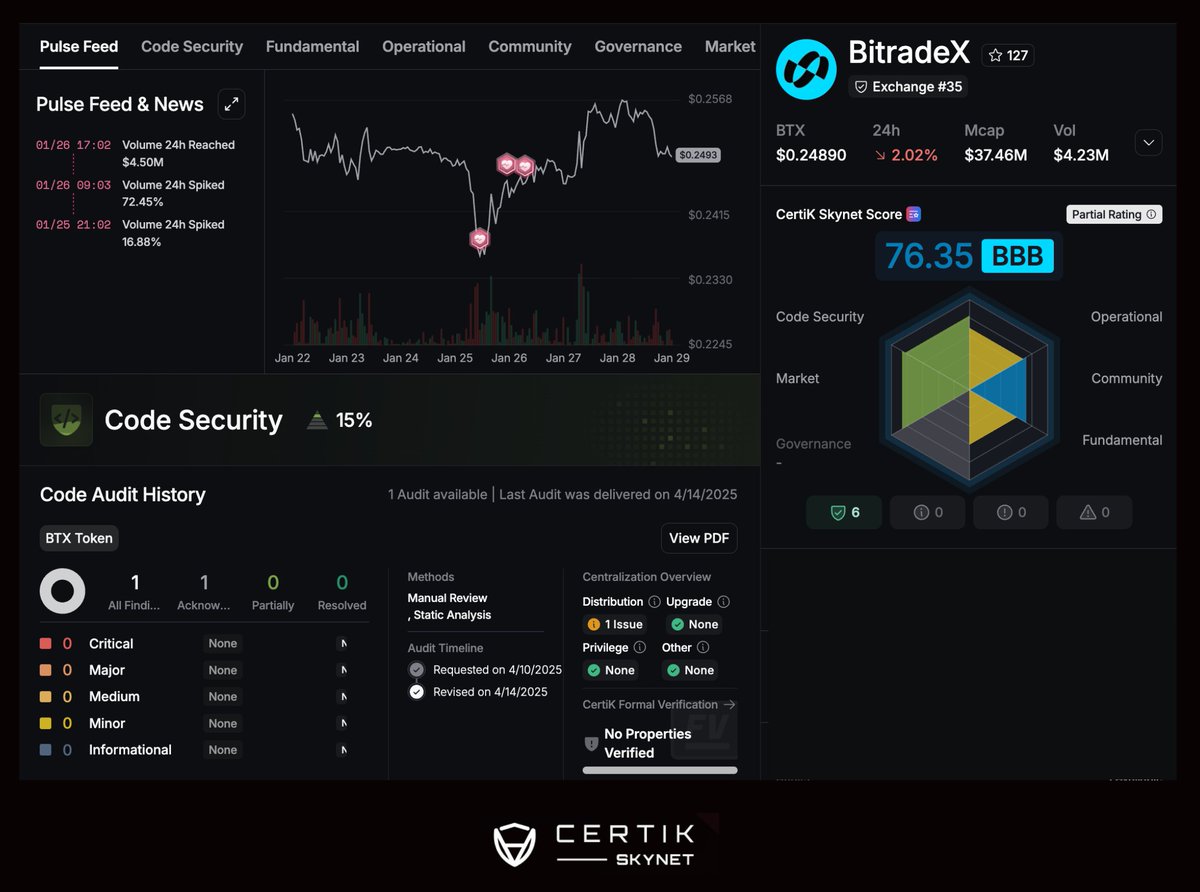Click the All Findings donut chart
Viewport: 1200px width, 892px height.
coord(62,591)
